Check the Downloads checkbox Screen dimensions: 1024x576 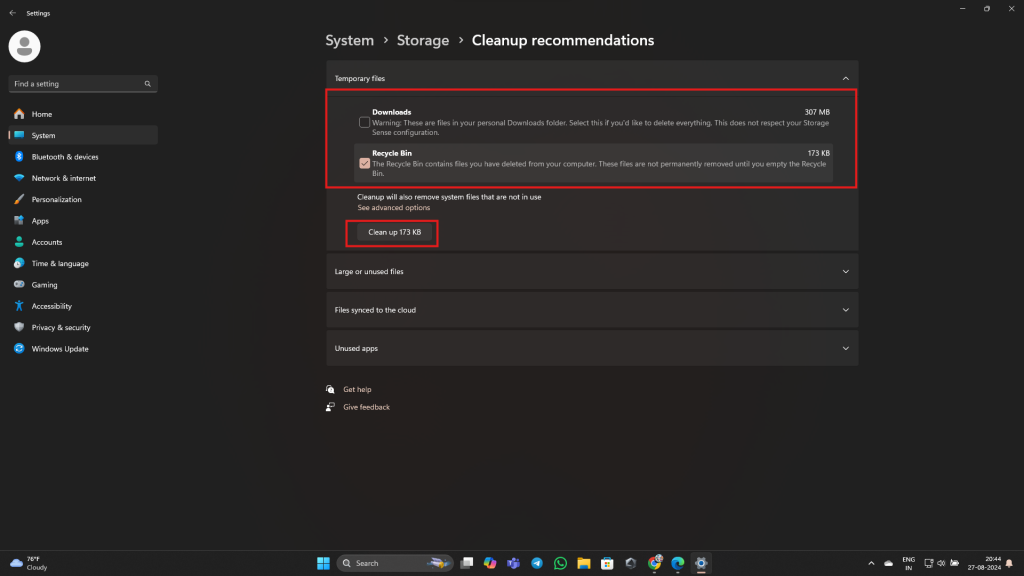click(365, 122)
